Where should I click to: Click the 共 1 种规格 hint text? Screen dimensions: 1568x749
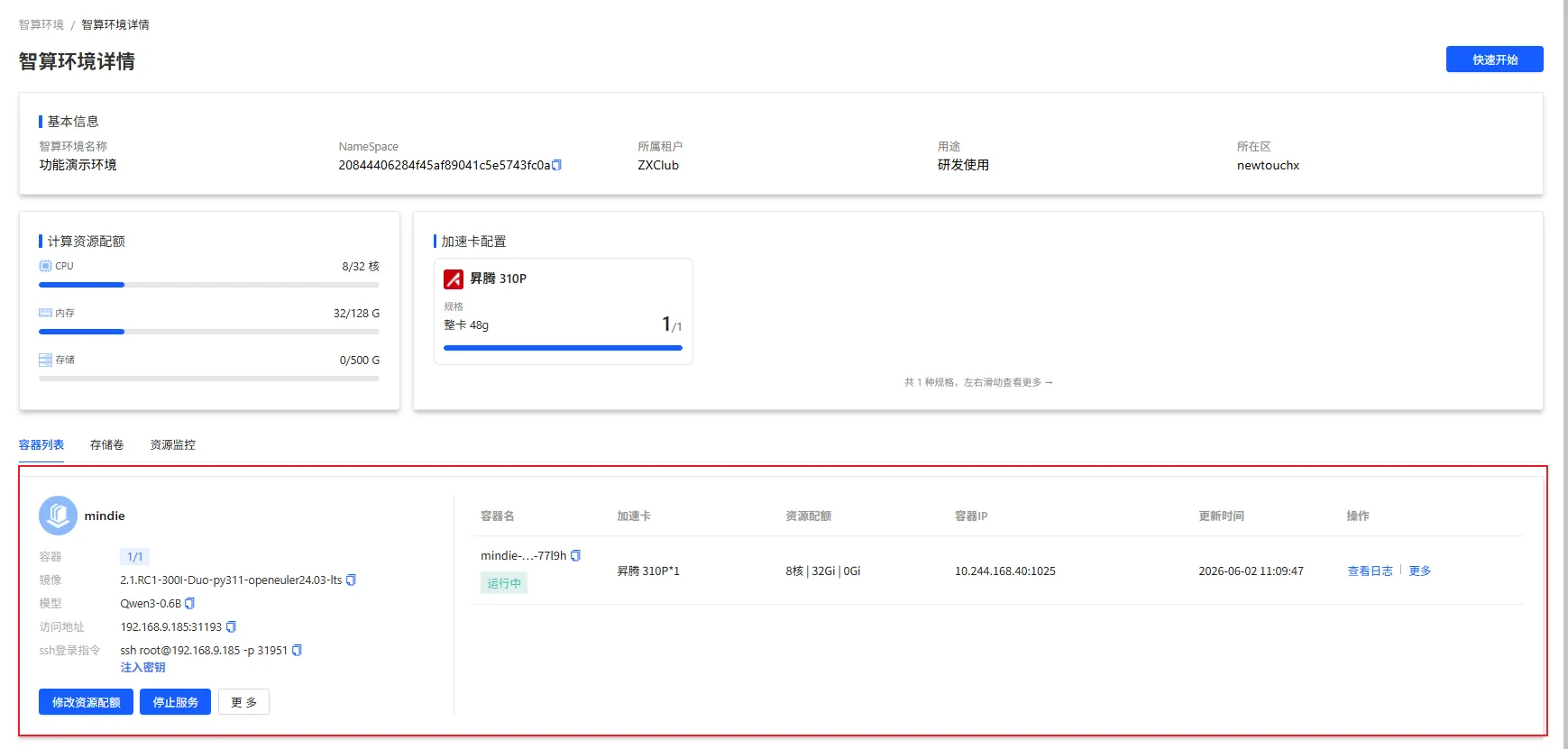[978, 382]
